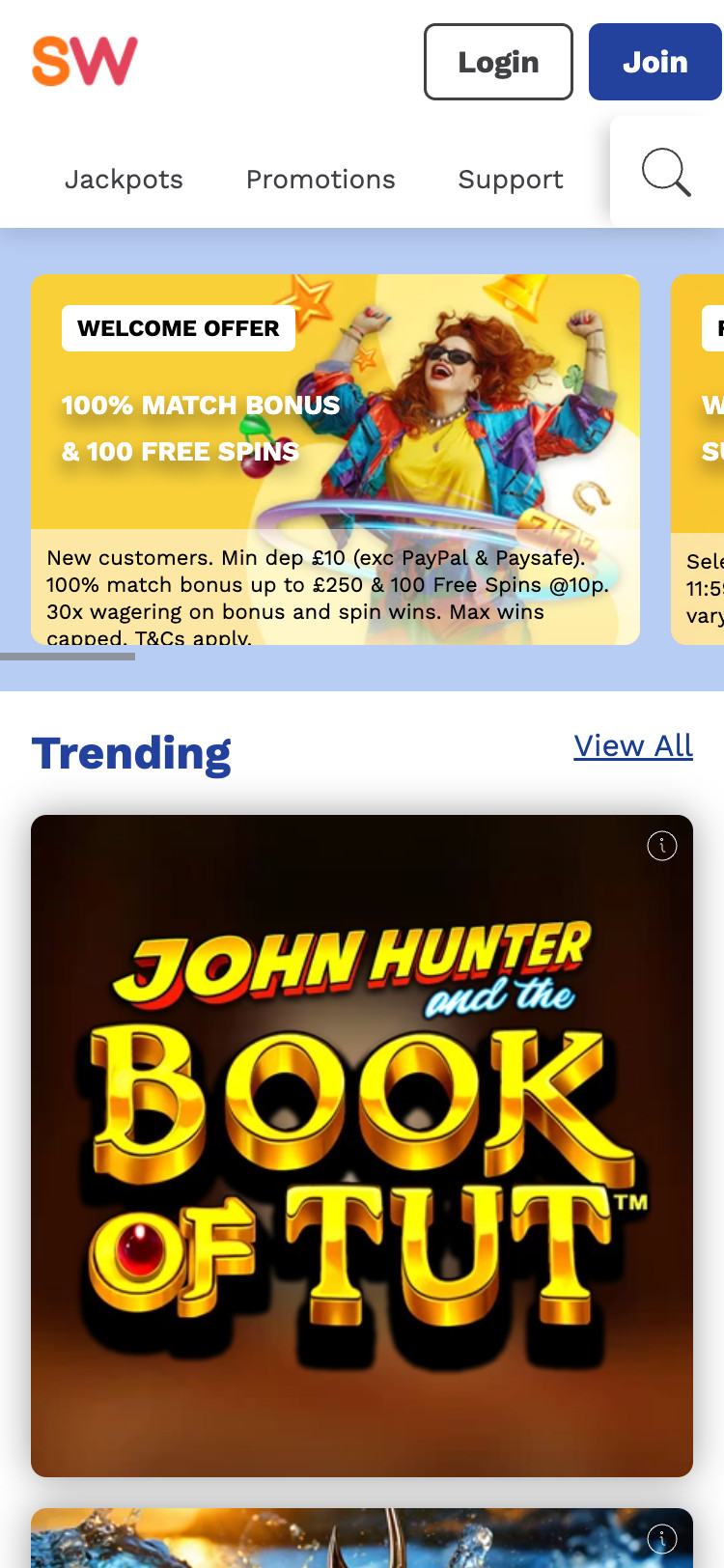Click the WELCOME OFFER label badge

[179, 328]
